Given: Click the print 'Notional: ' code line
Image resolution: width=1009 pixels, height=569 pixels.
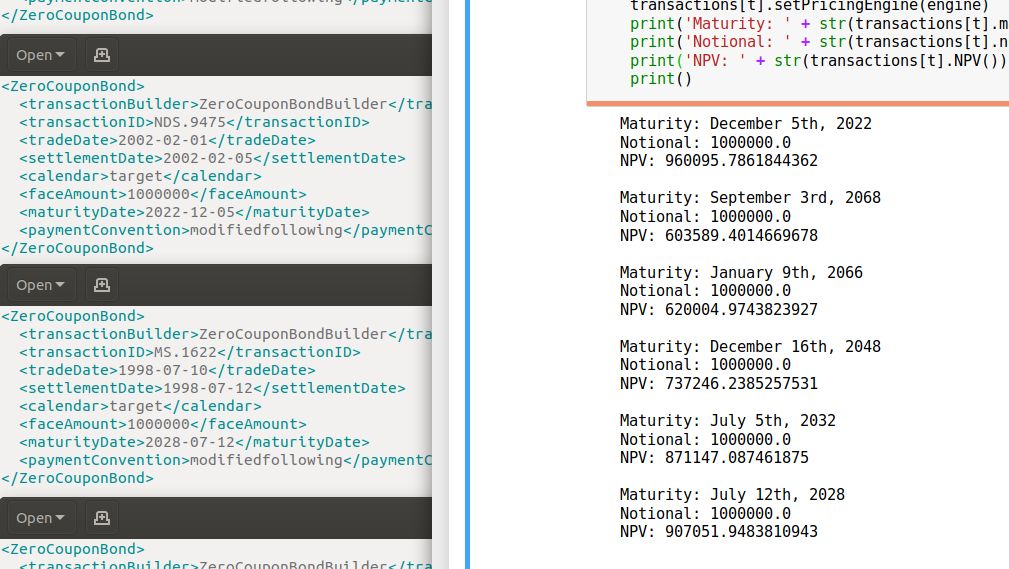Looking at the screenshot, I should (819, 42).
